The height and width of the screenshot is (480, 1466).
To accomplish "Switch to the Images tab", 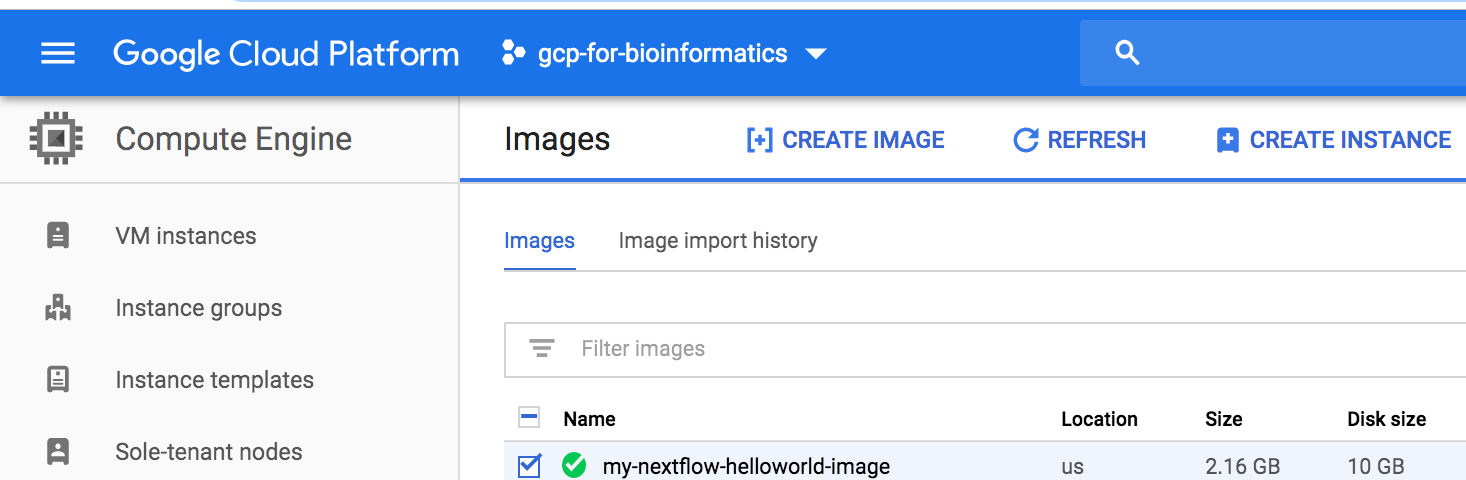I will (540, 241).
